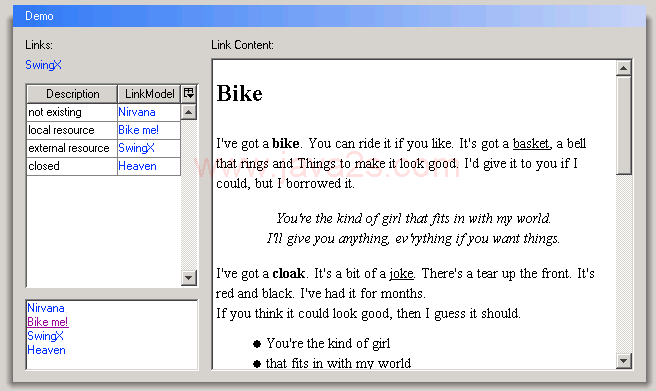Click content pane scroll down arrow
656x391 pixels.
click(623, 360)
